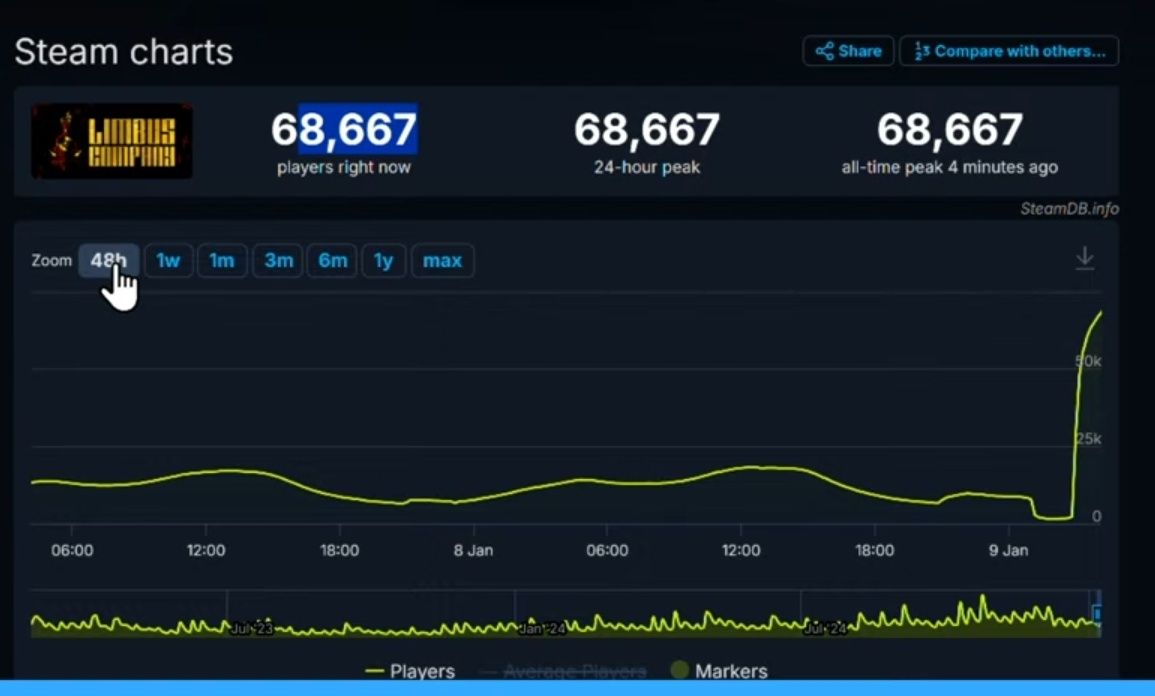Click the navigator range handle at right end
Screen dimensions: 1155x696
[x=1097, y=614]
